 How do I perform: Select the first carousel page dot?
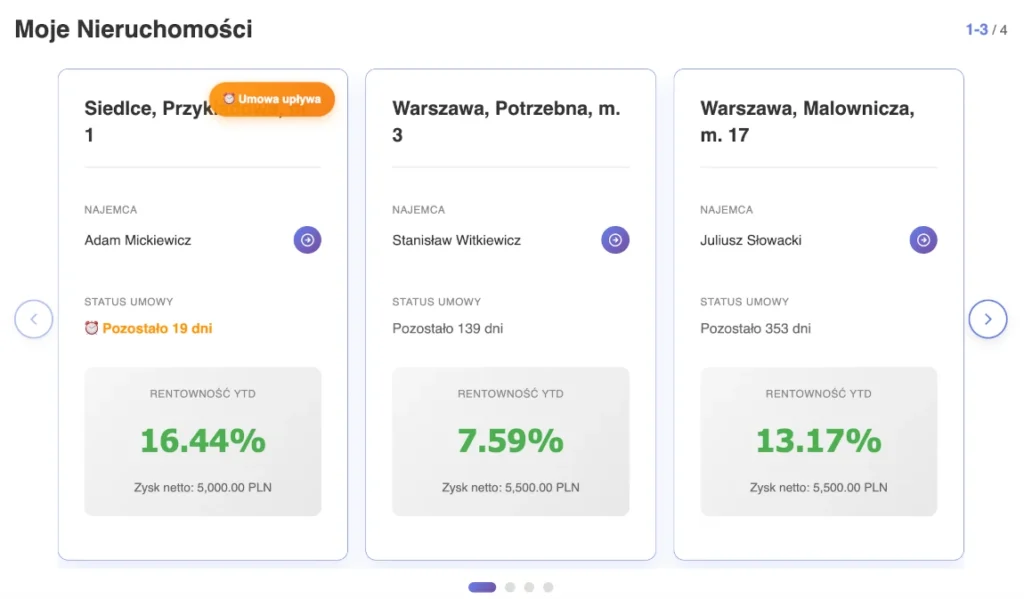tap(482, 587)
